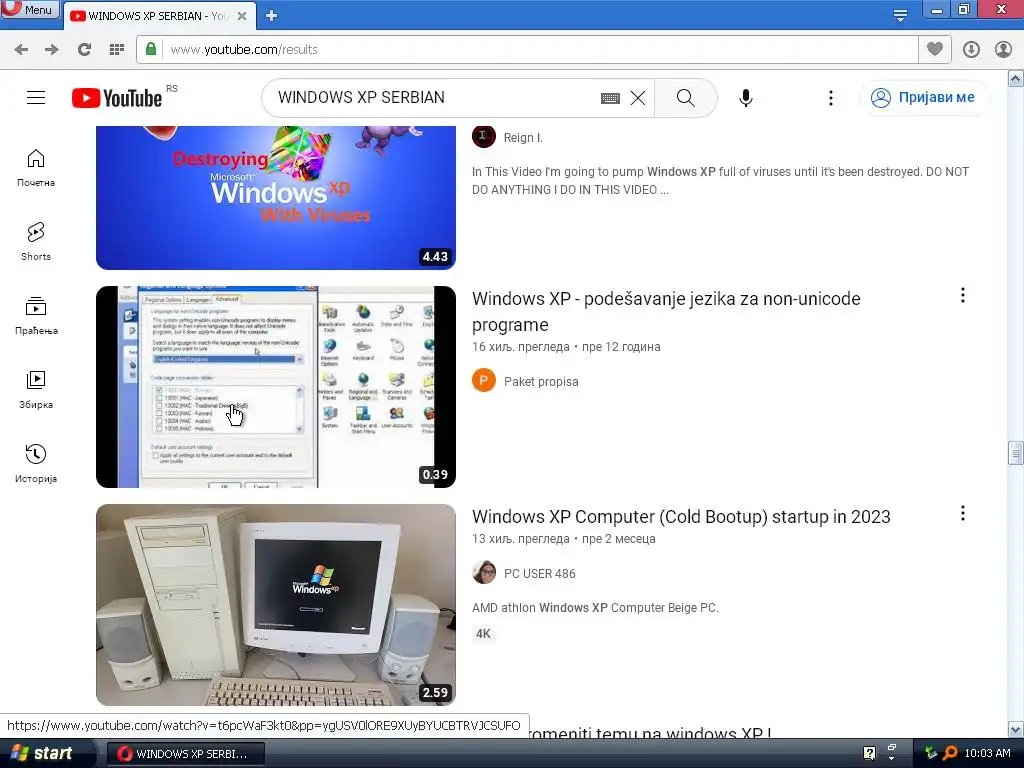Open Cold Bootup beige PC thumbnail
The width and height of the screenshot is (1024, 768).
(276, 605)
